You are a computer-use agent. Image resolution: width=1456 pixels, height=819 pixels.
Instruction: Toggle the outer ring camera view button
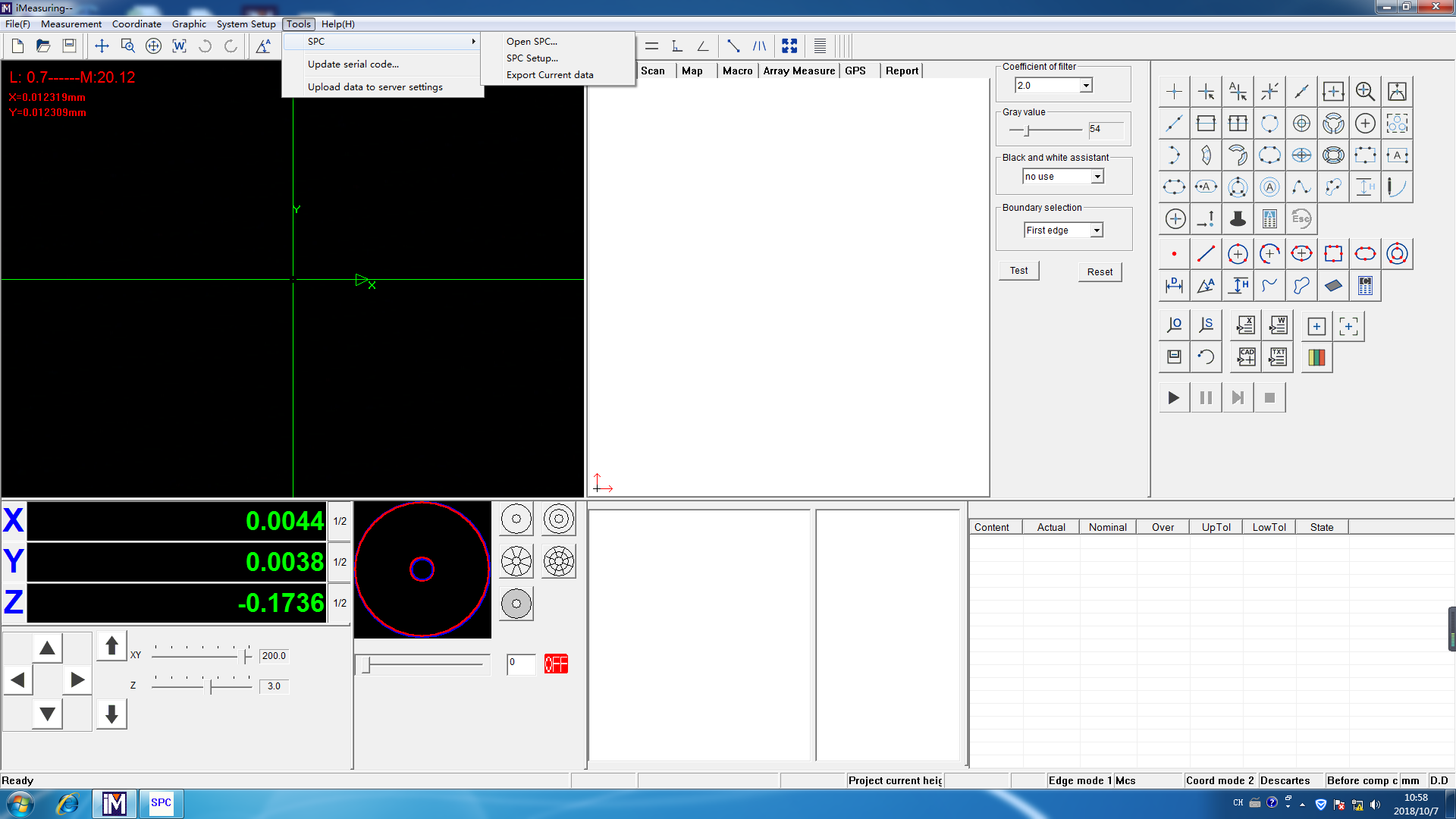517,519
